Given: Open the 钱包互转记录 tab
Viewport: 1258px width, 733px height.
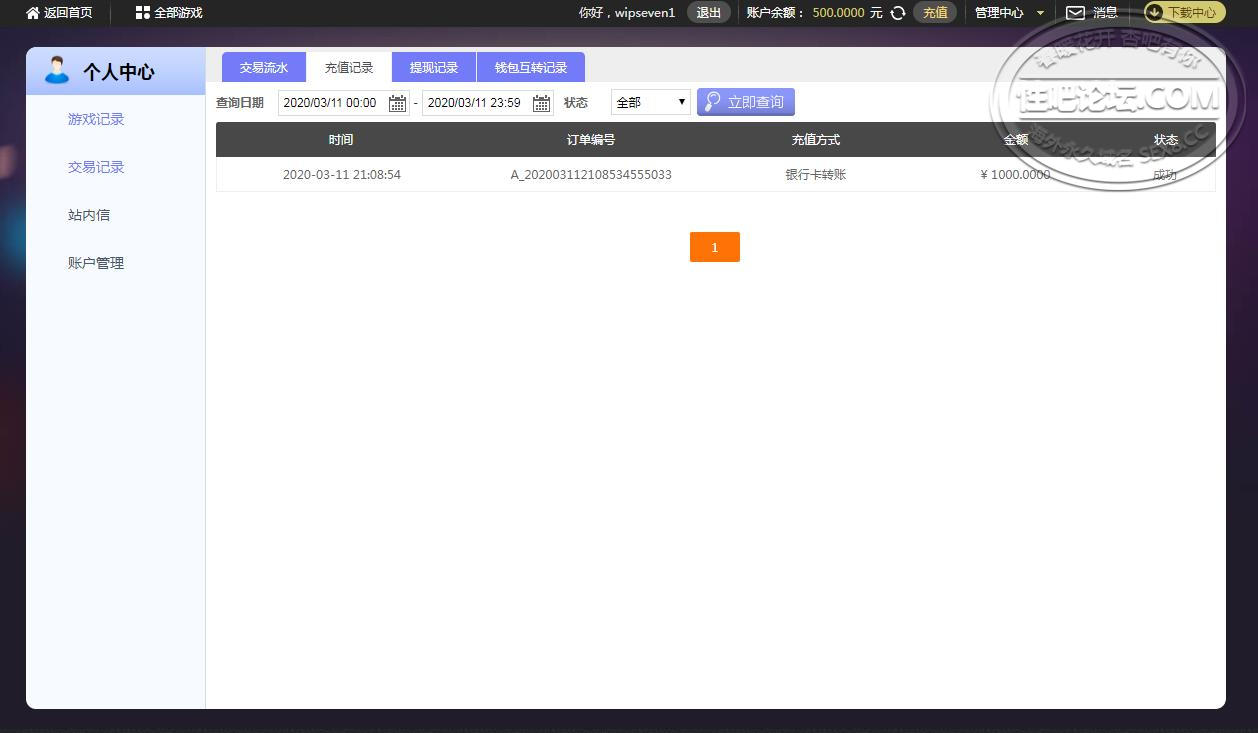Looking at the screenshot, I should (531, 67).
